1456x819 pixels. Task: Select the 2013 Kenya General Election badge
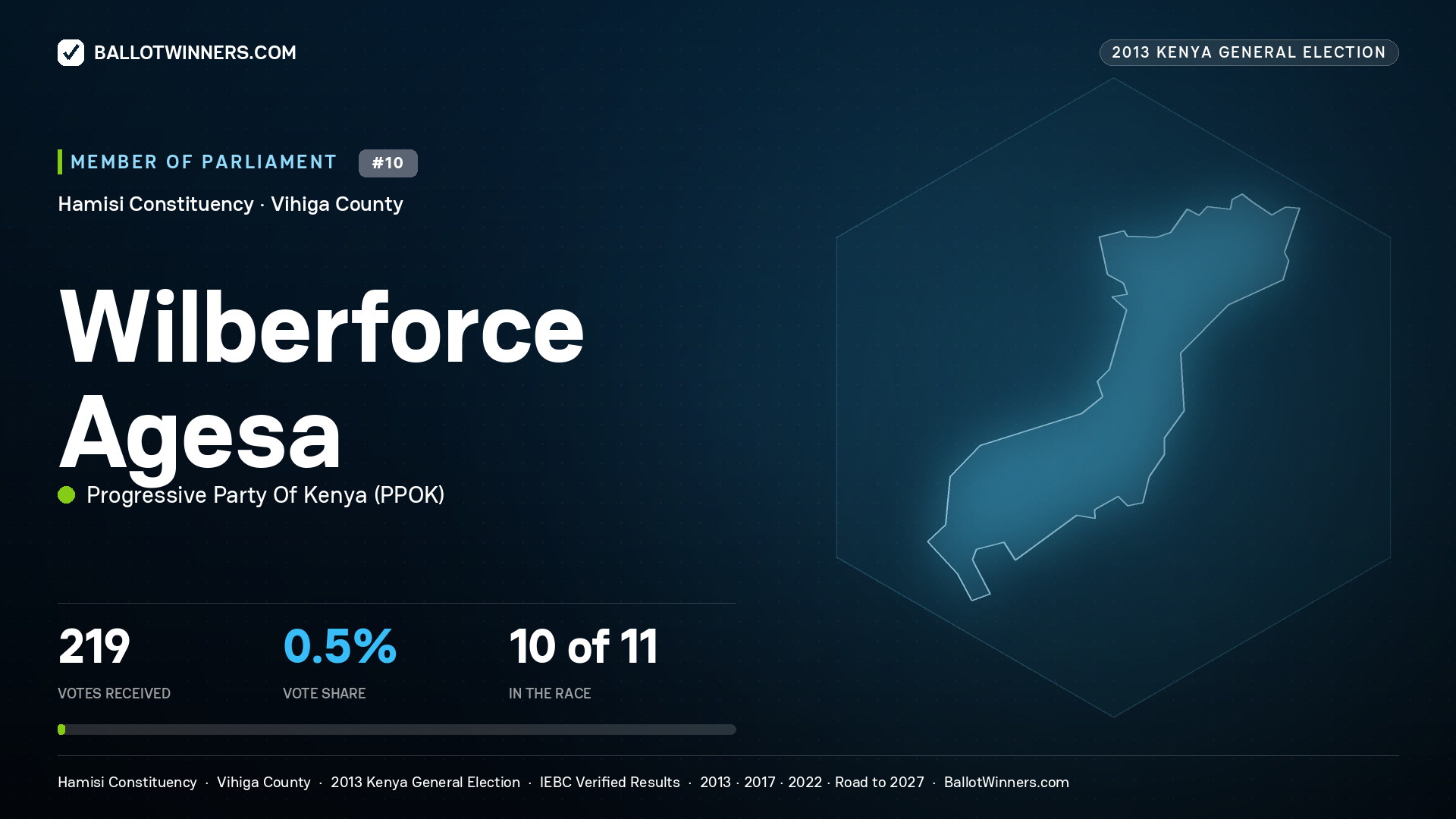click(1249, 52)
